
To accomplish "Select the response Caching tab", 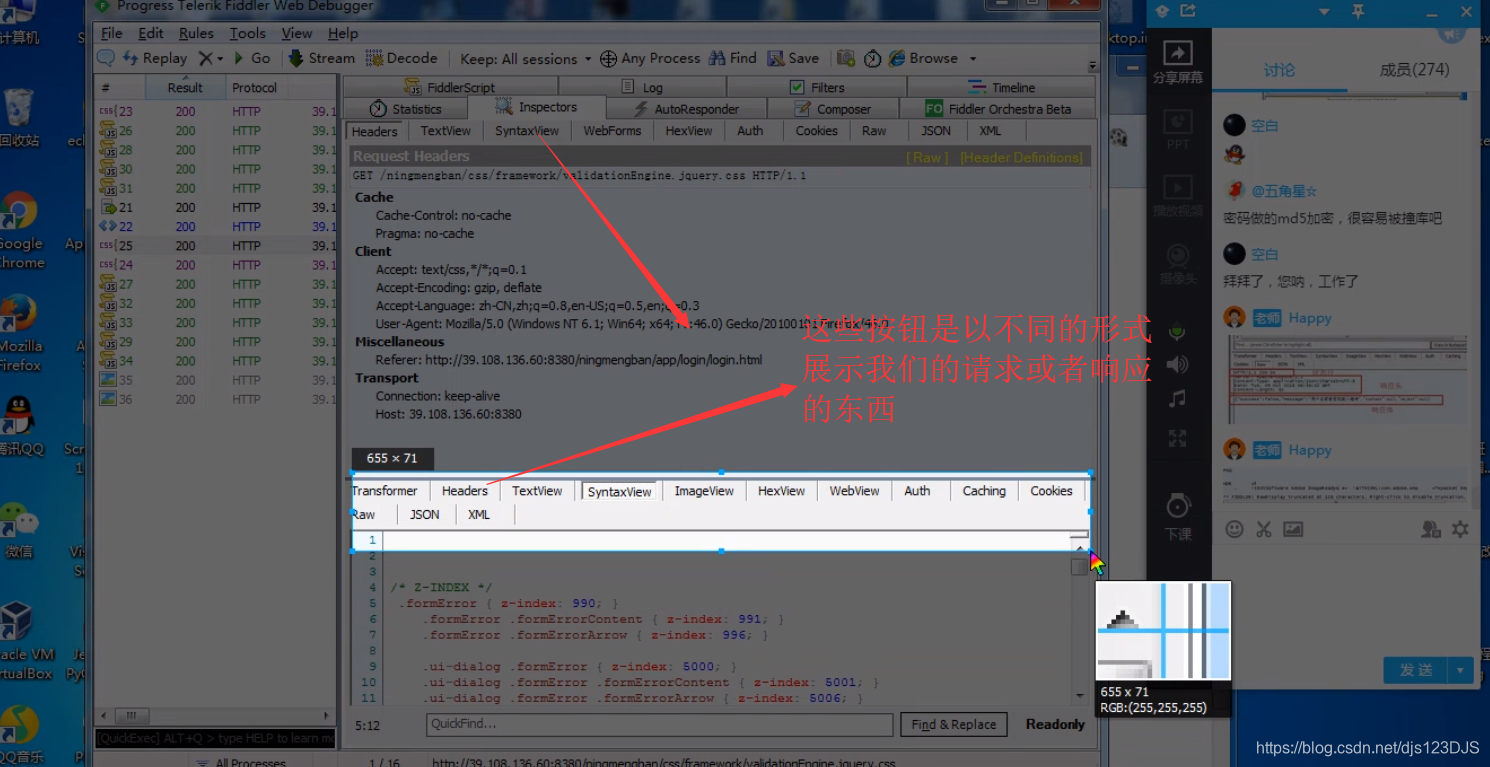I will 984,491.
